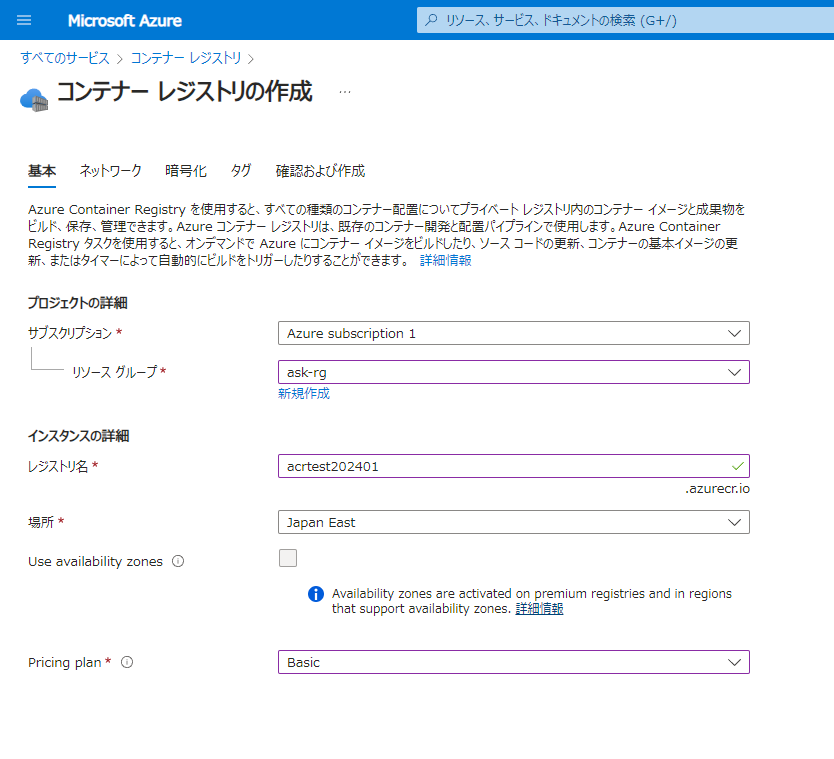Open 詳細情報 link in the description paragraph
Viewport: 834px width, 759px height.
tap(446, 261)
